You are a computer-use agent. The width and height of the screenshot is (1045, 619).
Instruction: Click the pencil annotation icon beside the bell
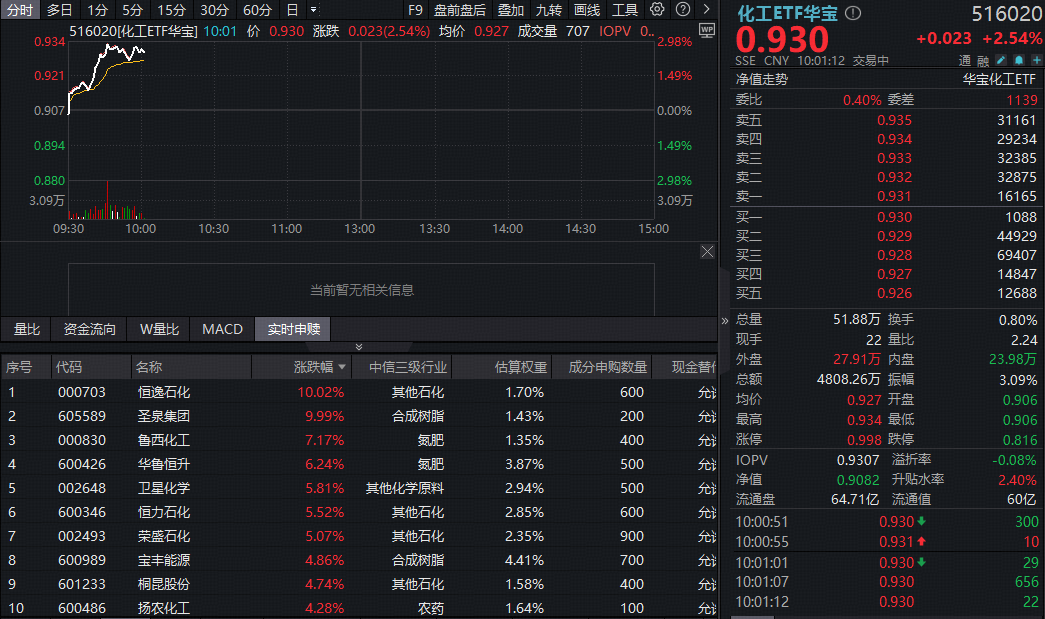point(1000,60)
